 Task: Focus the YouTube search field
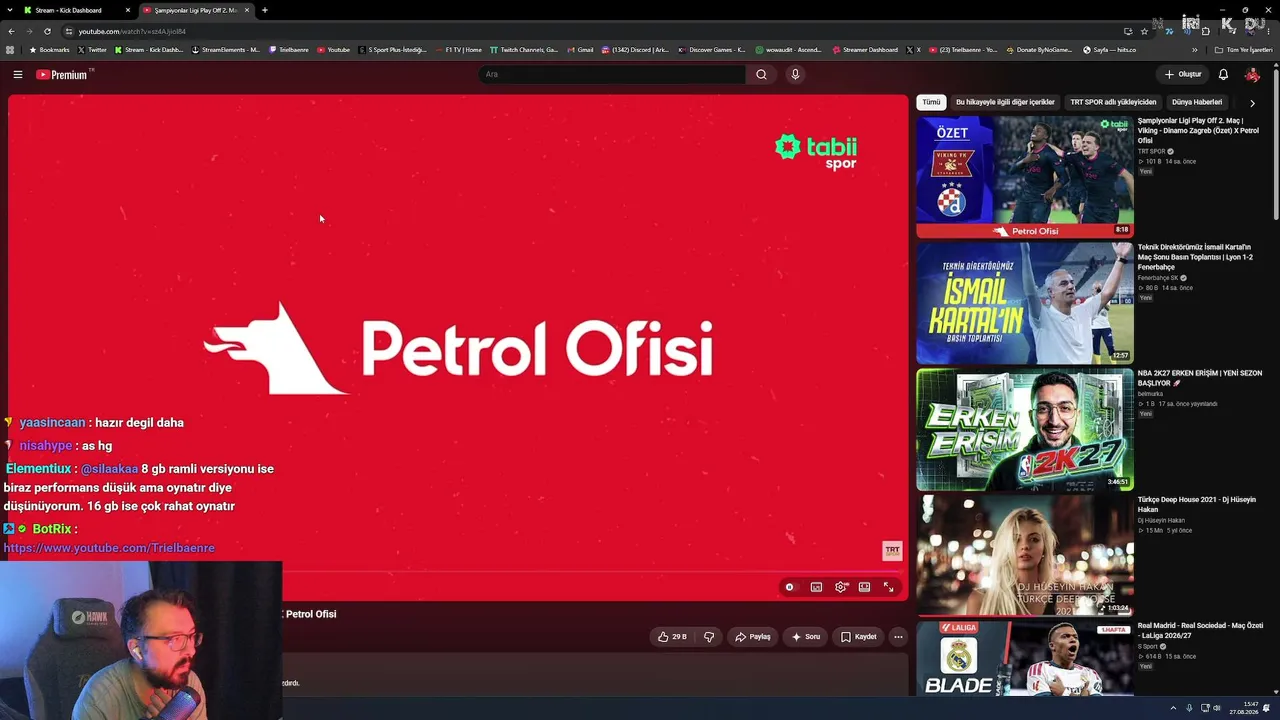point(612,74)
